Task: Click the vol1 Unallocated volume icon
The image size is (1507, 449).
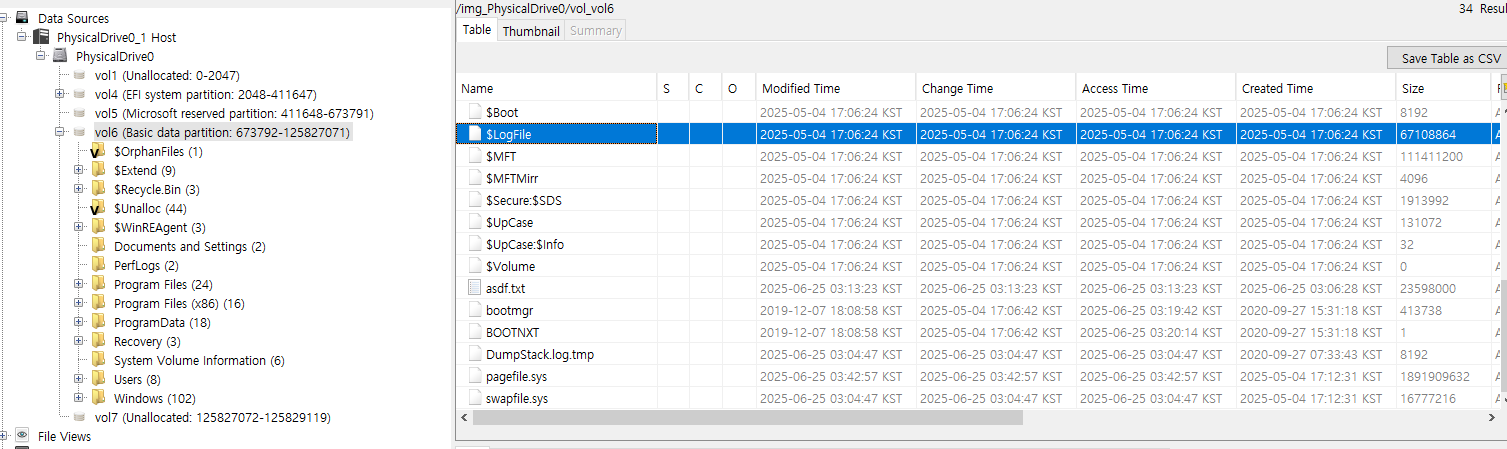Action: (x=80, y=75)
